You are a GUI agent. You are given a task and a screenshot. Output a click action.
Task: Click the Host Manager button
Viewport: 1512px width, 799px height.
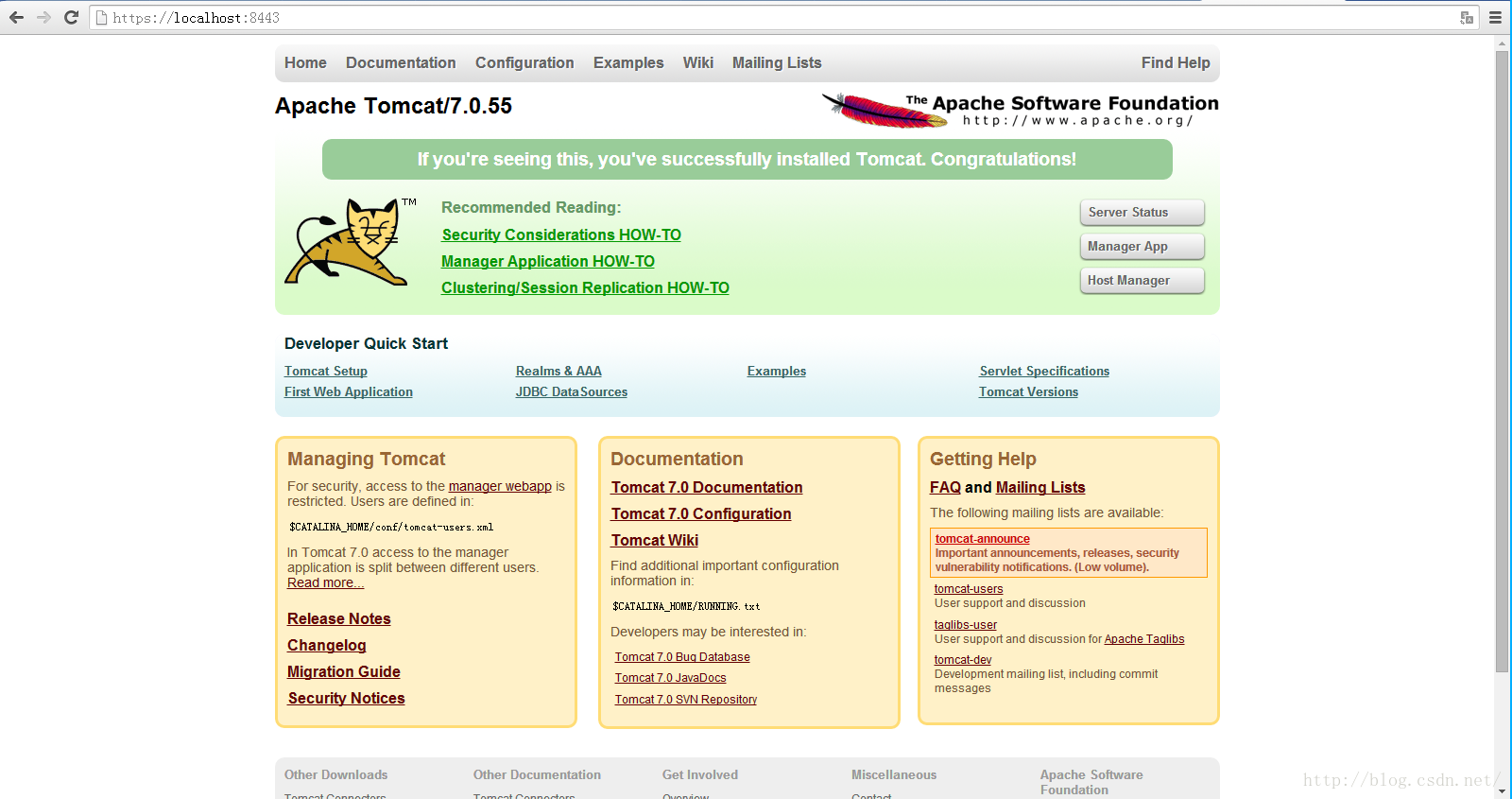1142,280
